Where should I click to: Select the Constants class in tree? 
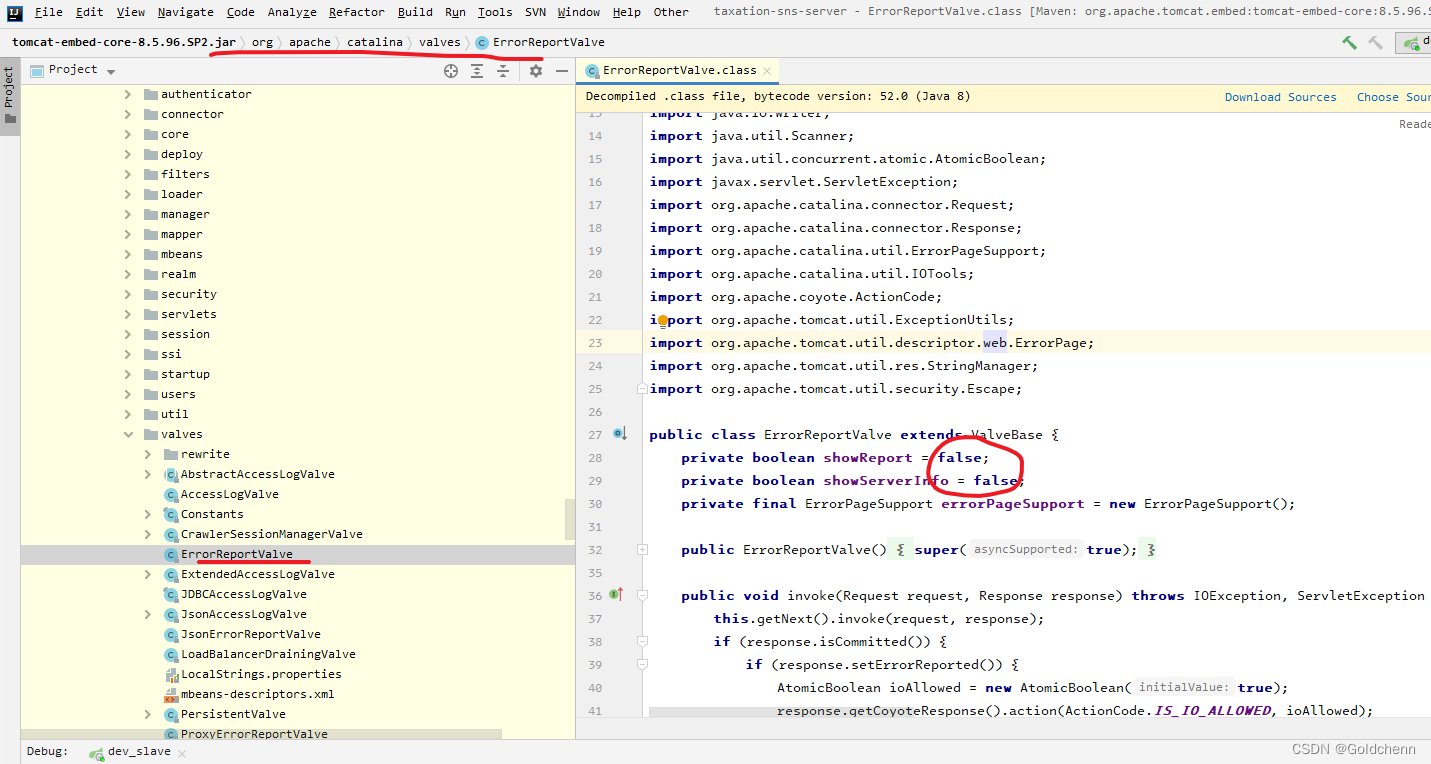pos(212,514)
